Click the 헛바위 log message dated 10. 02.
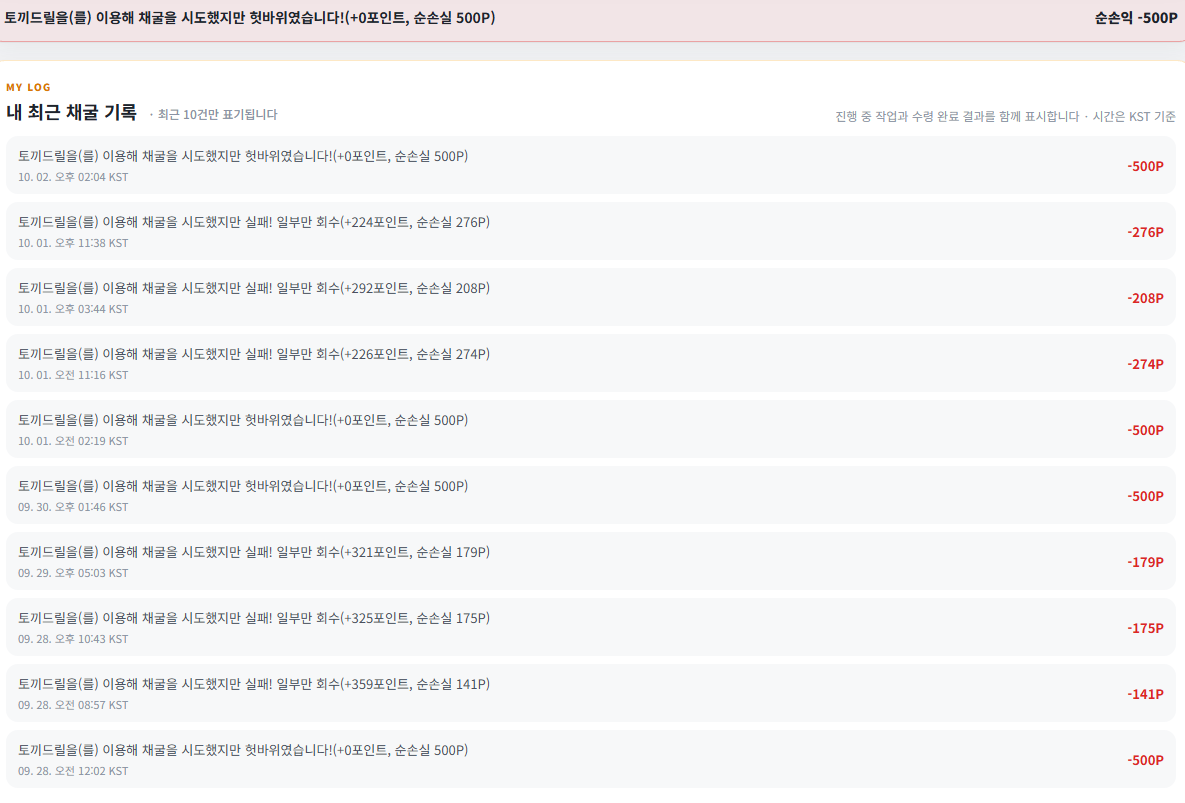 pos(243,156)
